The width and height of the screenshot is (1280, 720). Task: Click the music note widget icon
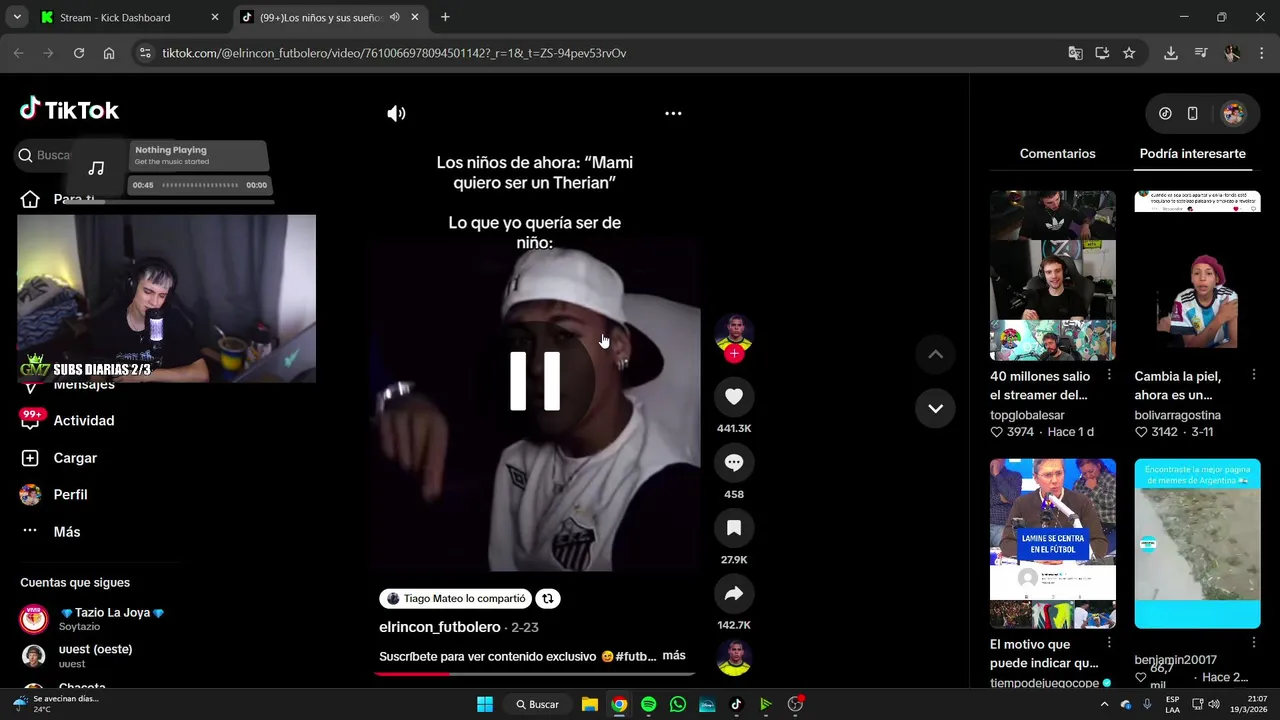click(96, 168)
